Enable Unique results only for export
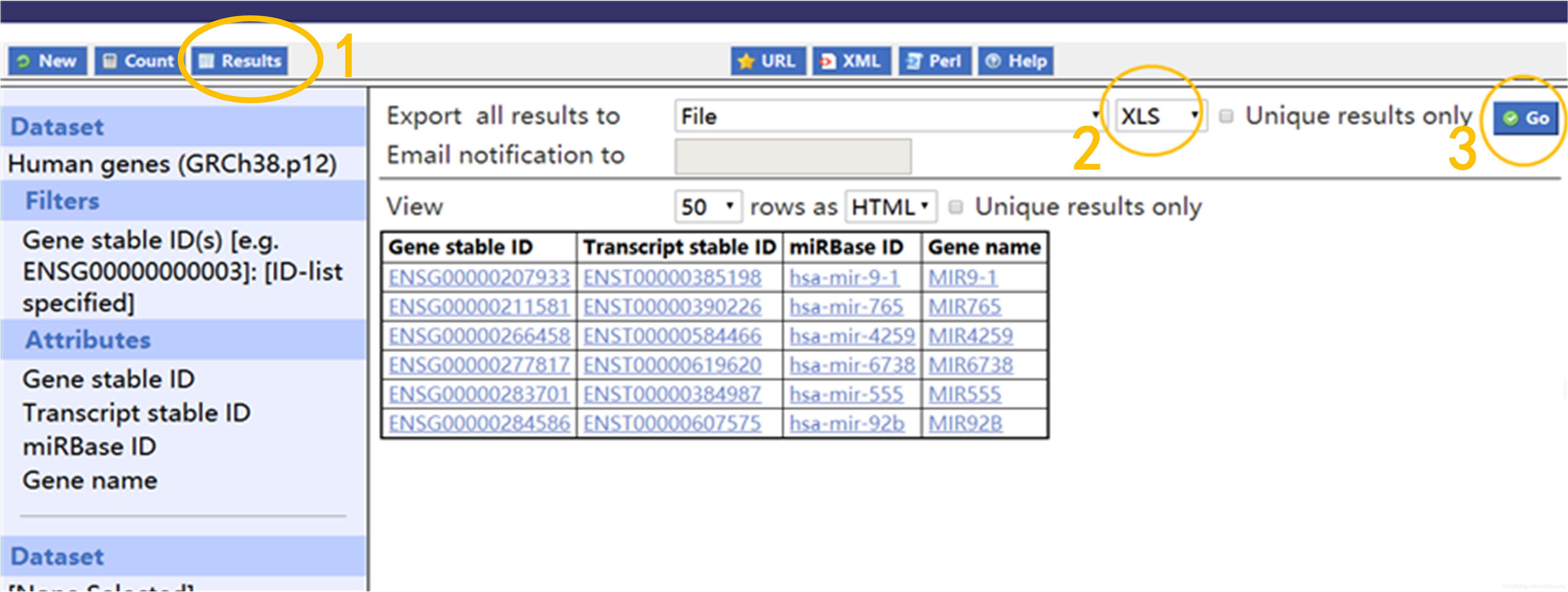This screenshot has width=1568, height=592. point(1226,116)
